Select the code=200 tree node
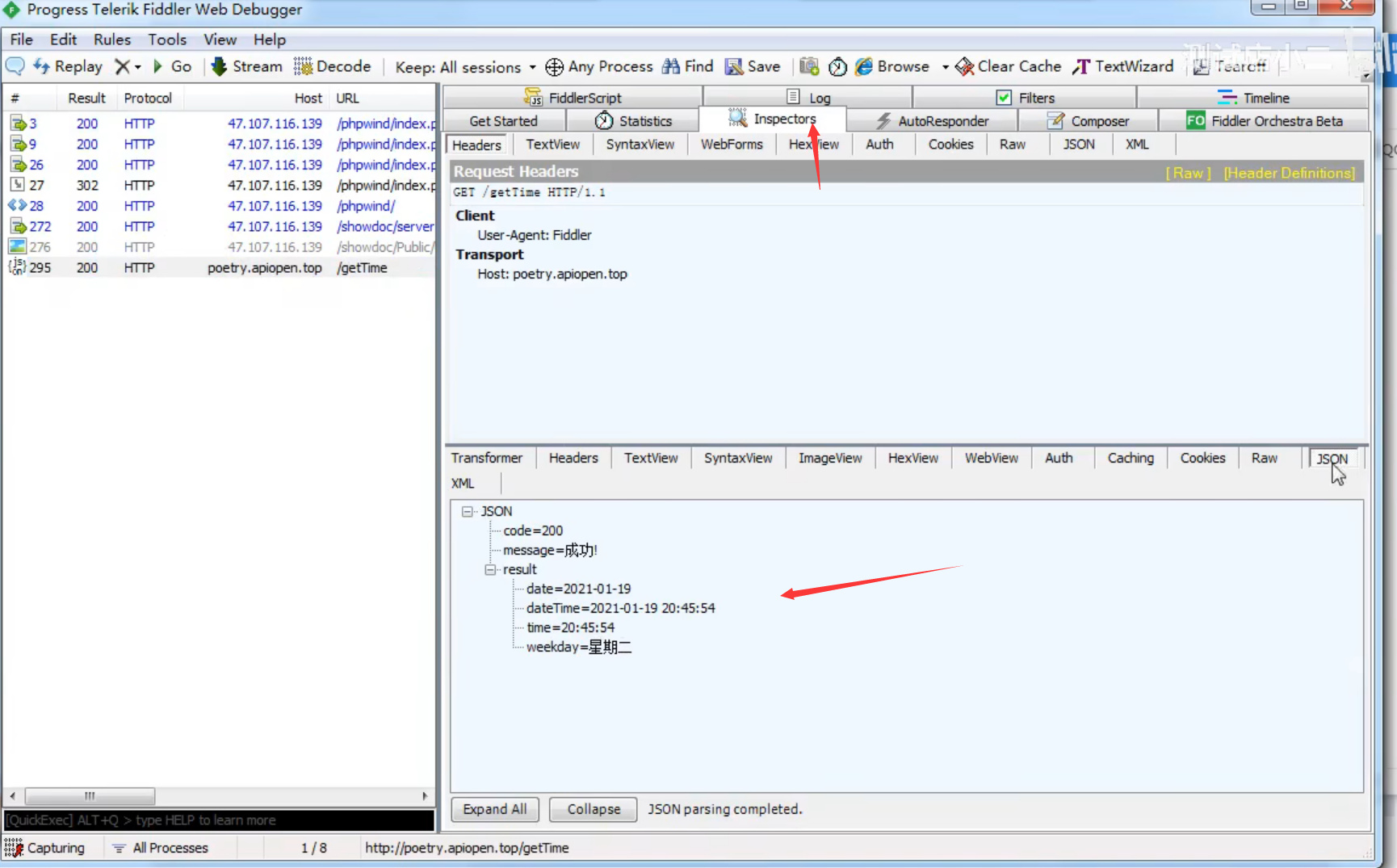 point(533,530)
